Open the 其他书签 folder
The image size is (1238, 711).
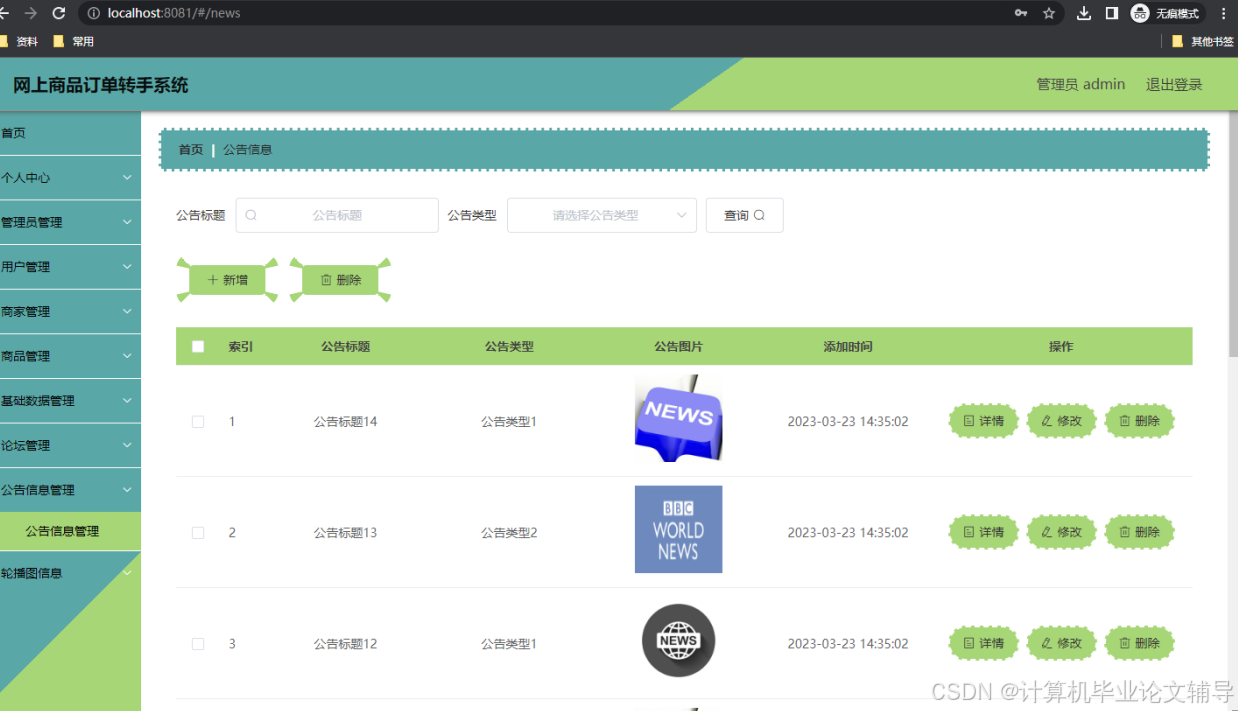click(x=1203, y=41)
